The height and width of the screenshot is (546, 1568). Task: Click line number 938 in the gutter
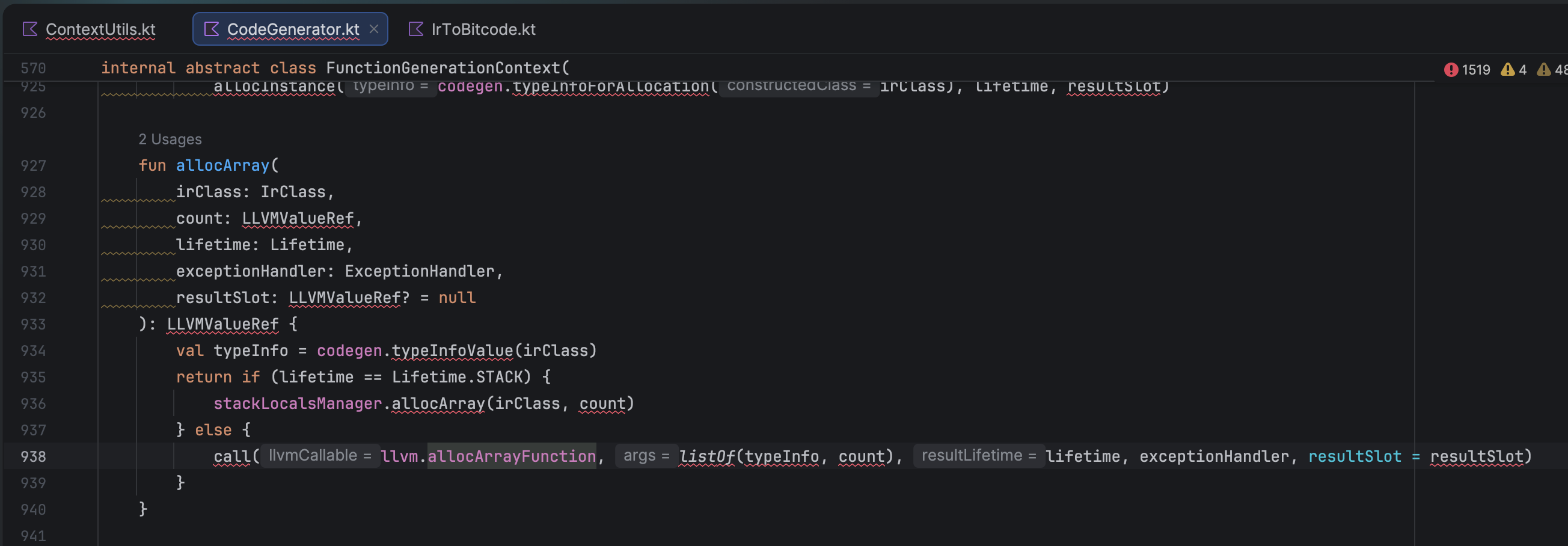[x=34, y=456]
